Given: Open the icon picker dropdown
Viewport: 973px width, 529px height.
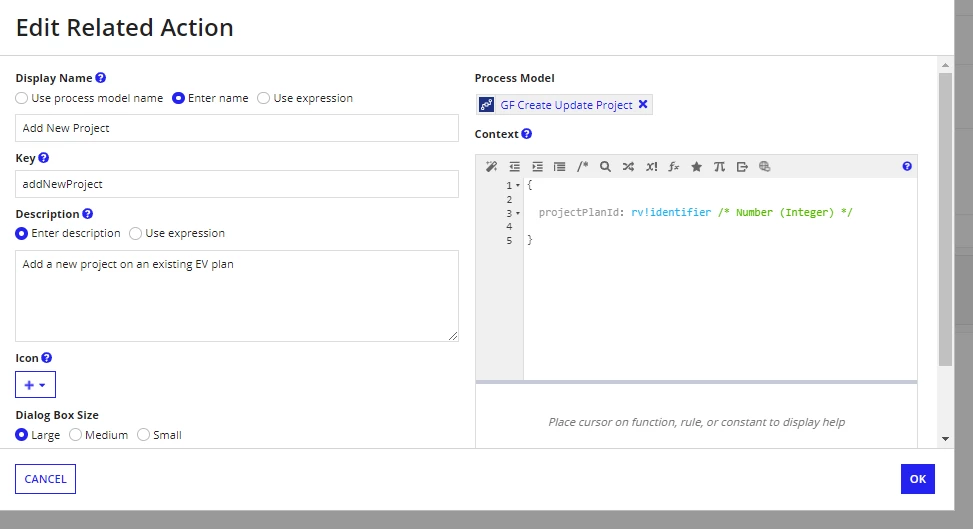Looking at the screenshot, I should point(35,384).
